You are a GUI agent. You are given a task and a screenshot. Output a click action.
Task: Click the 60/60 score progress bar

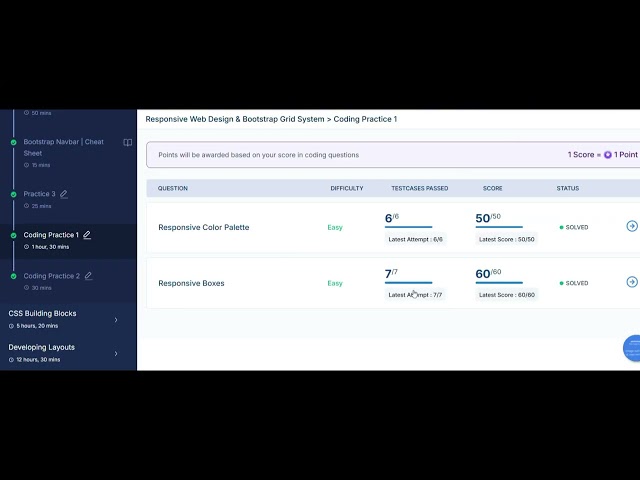click(499, 282)
